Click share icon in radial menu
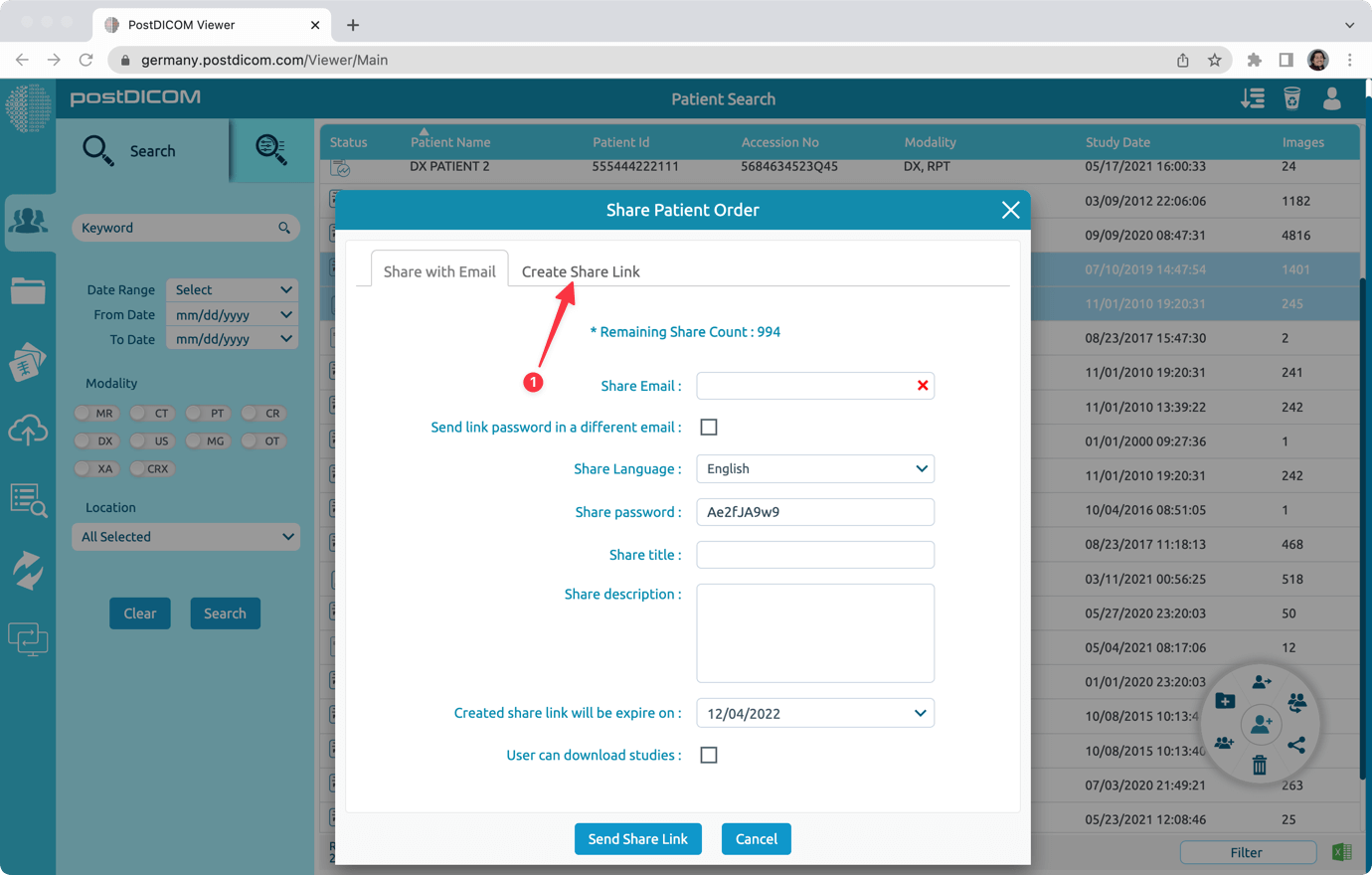The width and height of the screenshot is (1372, 875). 1296,744
